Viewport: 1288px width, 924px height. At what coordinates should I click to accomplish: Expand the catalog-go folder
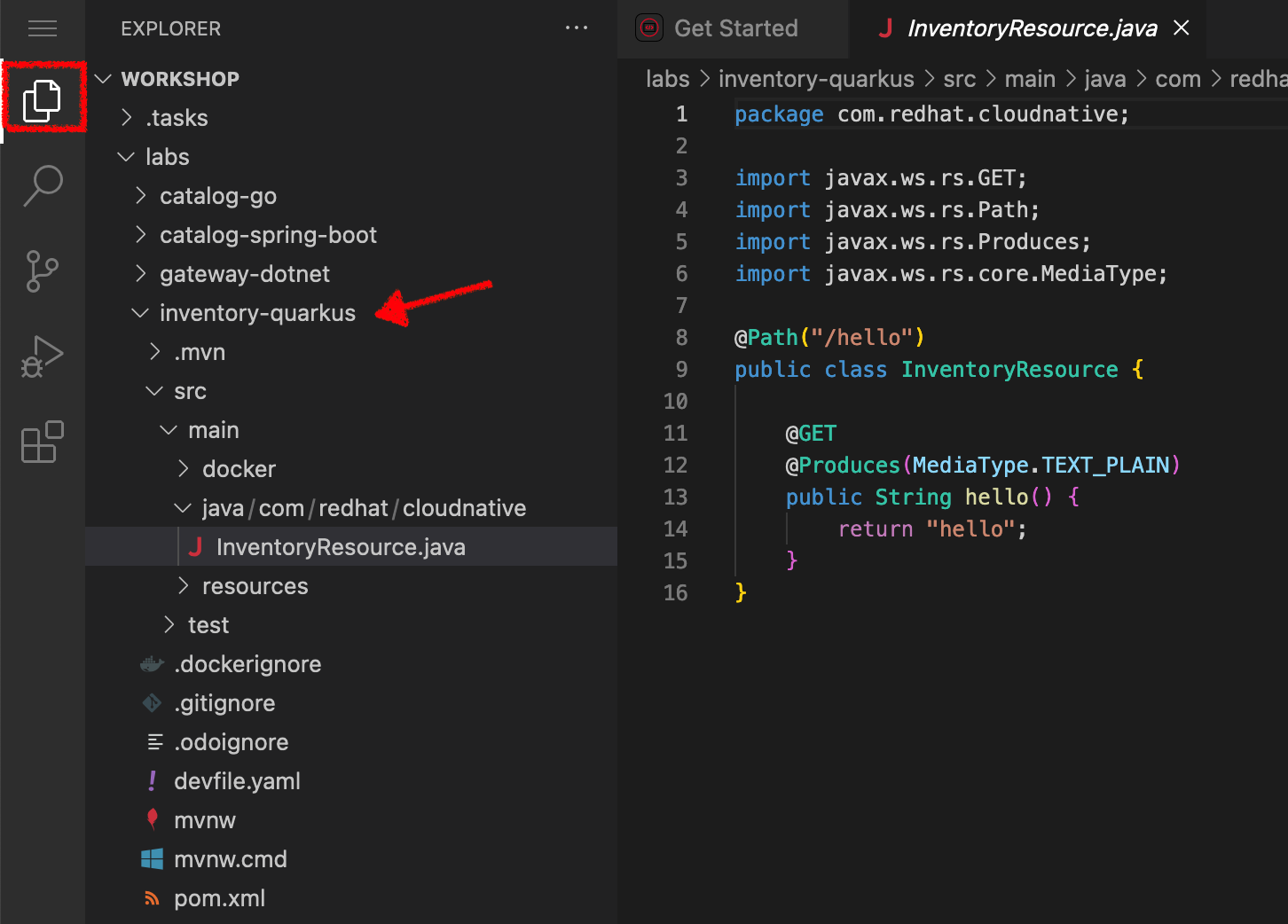click(x=217, y=196)
